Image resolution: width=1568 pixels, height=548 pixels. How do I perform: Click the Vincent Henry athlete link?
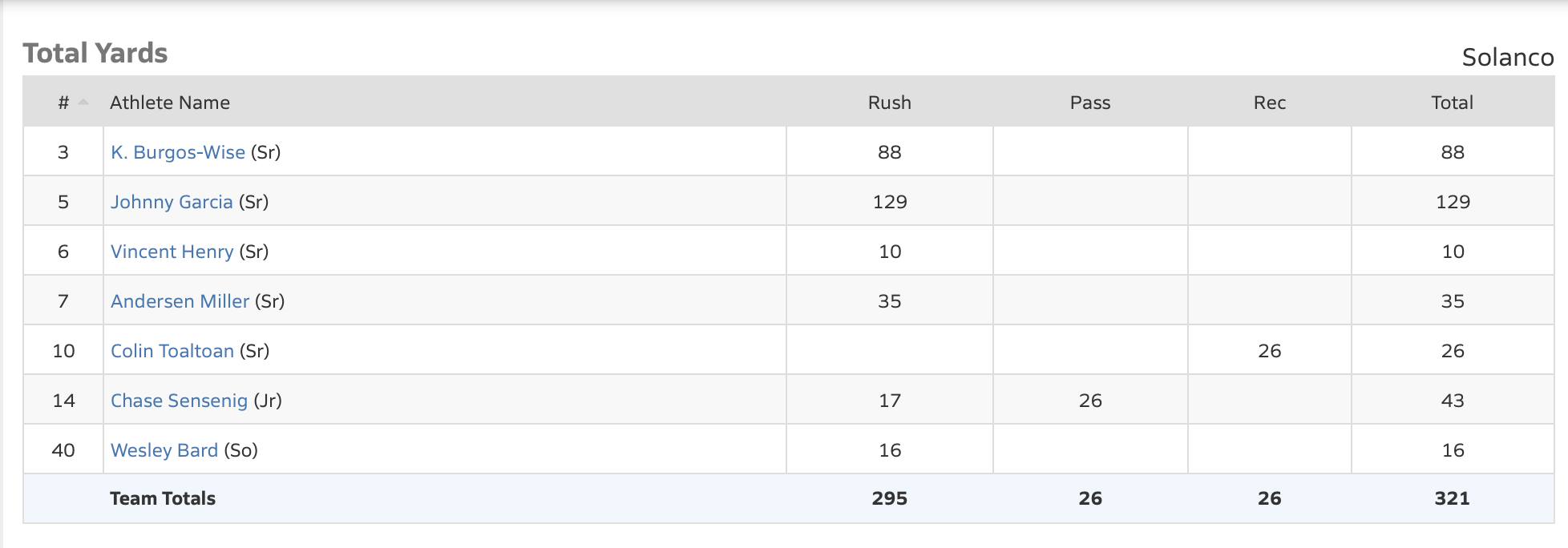(x=172, y=252)
